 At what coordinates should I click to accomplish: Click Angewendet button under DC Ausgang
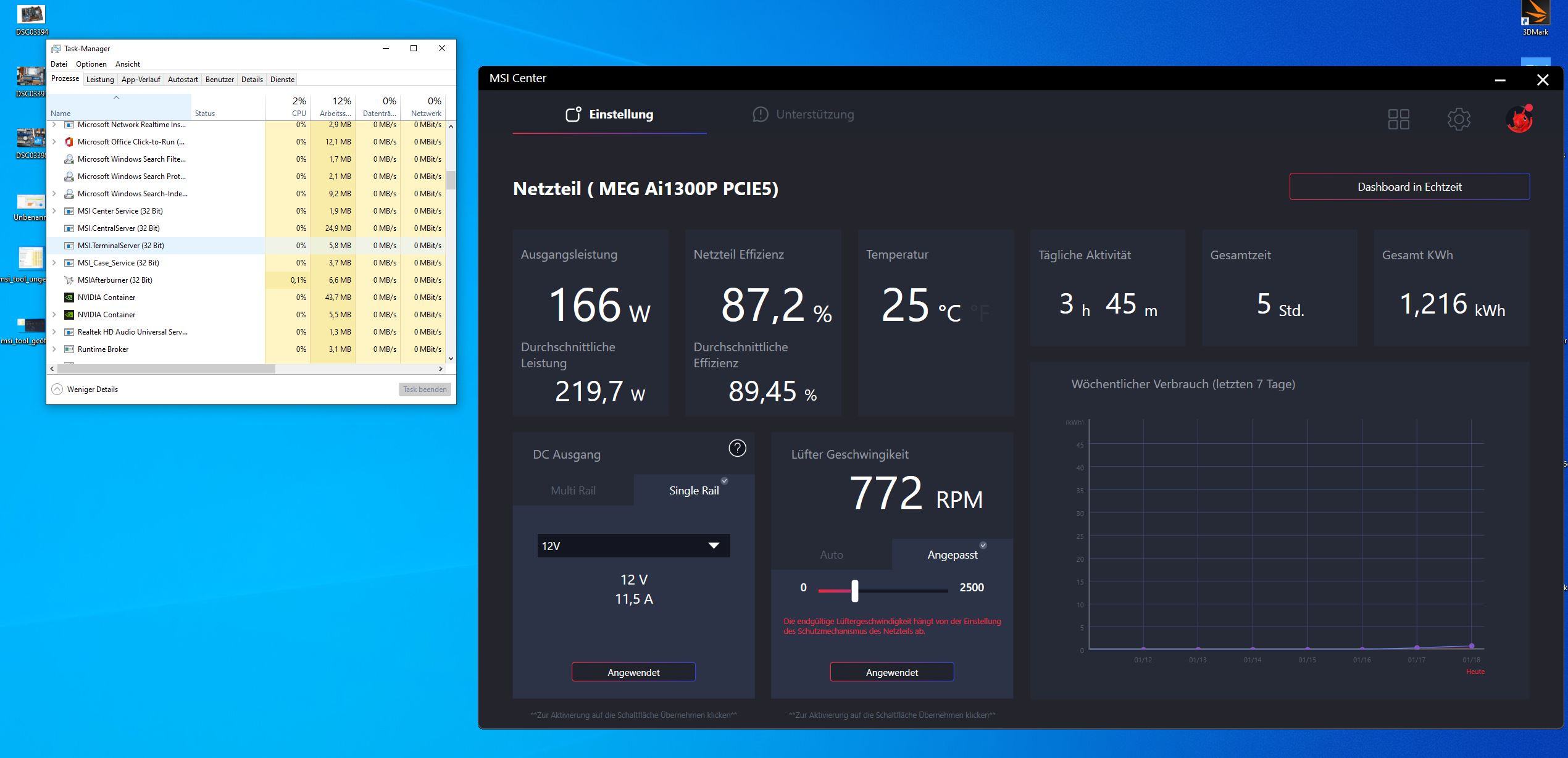click(633, 672)
